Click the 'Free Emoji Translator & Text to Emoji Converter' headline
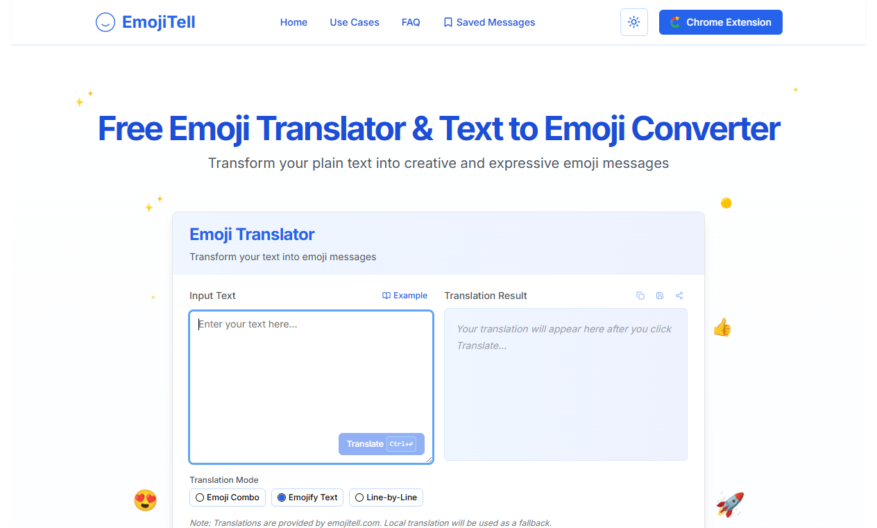The width and height of the screenshot is (877, 528). pos(438,129)
